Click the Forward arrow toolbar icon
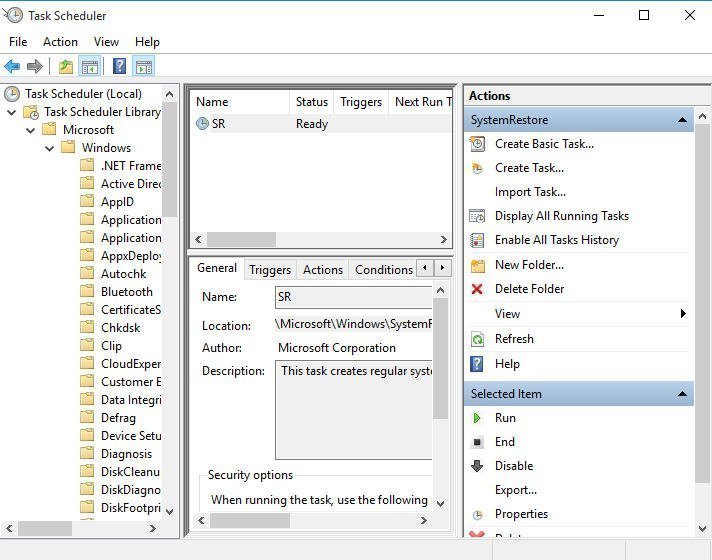 click(35, 67)
